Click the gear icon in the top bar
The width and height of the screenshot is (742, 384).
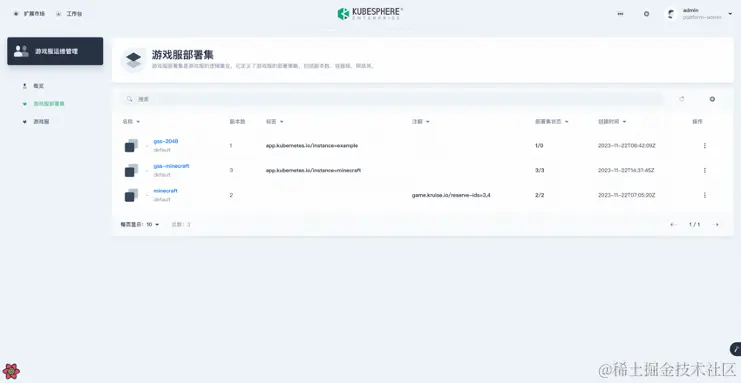646,14
